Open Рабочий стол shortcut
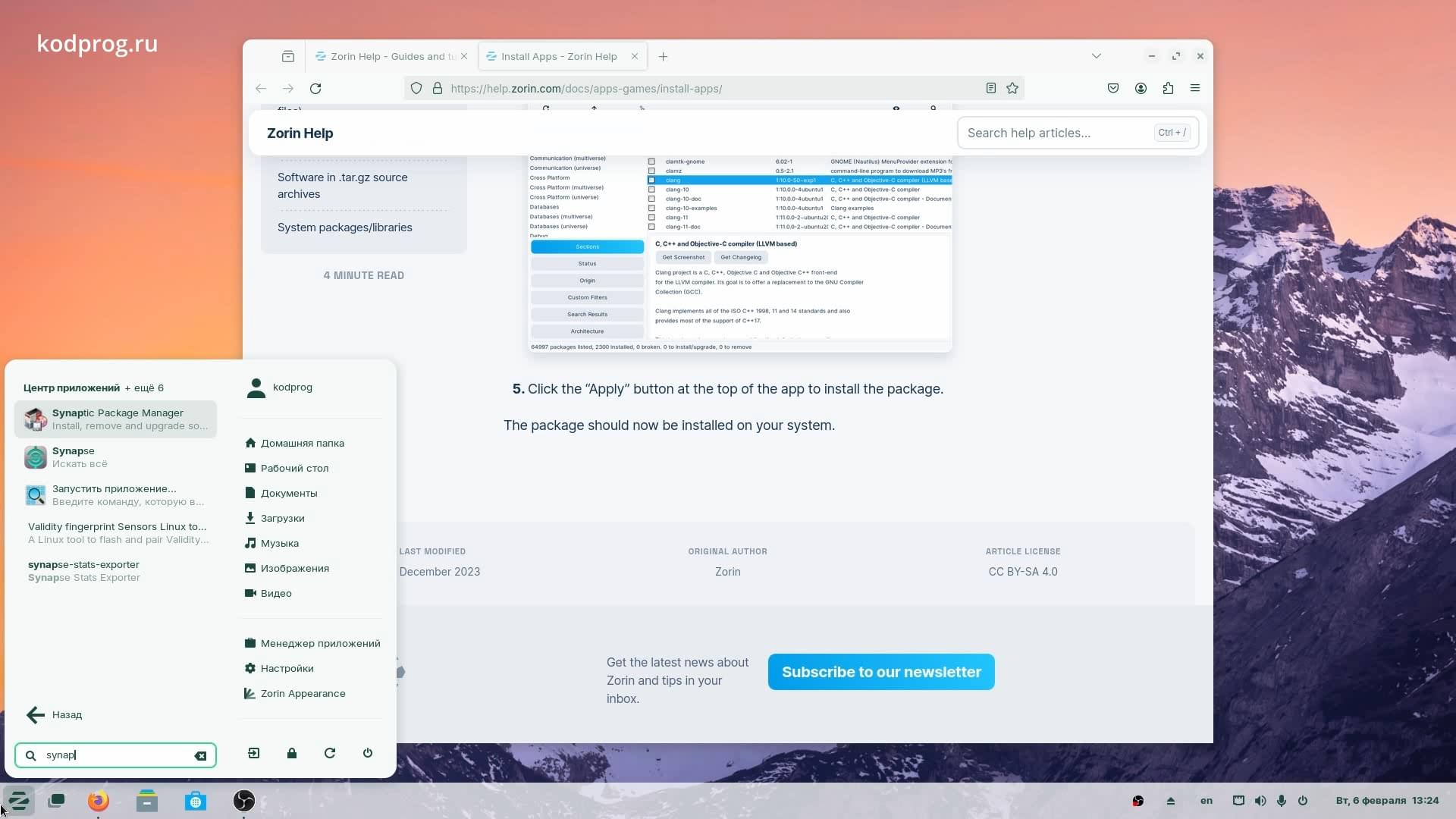This screenshot has width=1456, height=819. 287,468
